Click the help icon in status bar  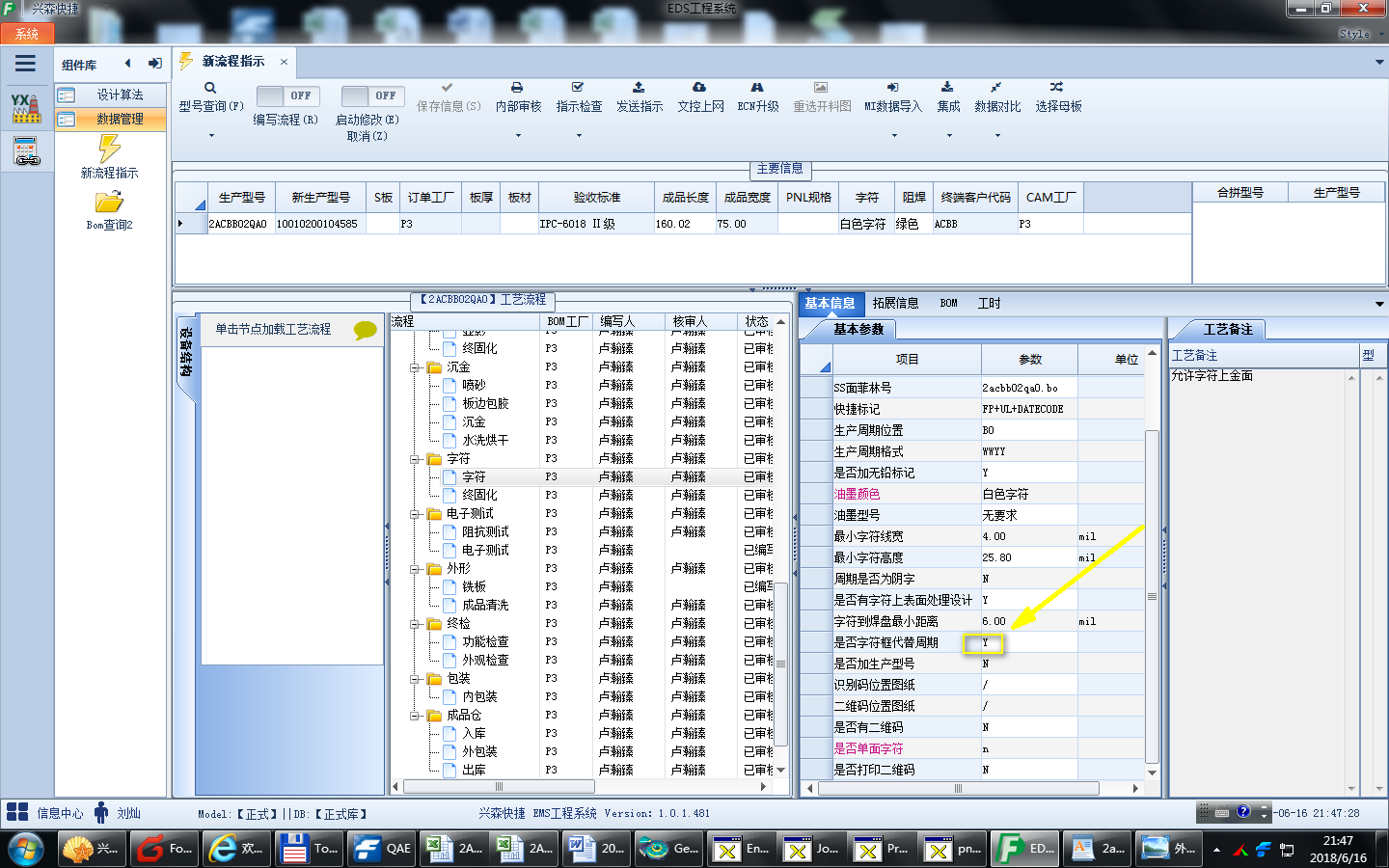[x=1243, y=812]
